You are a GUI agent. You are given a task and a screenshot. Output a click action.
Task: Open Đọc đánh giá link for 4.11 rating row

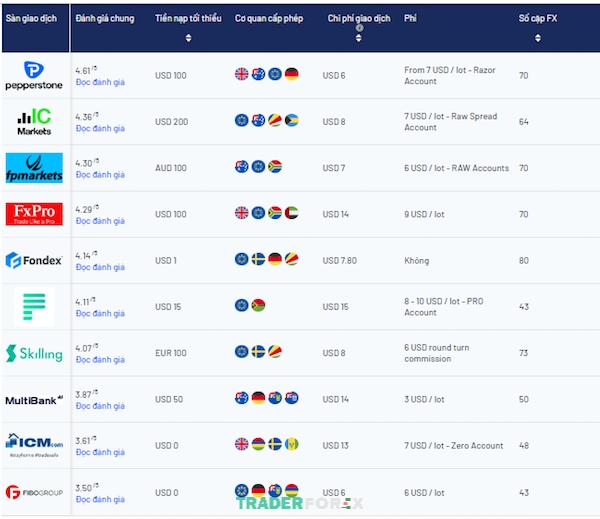pyautogui.click(x=100, y=313)
